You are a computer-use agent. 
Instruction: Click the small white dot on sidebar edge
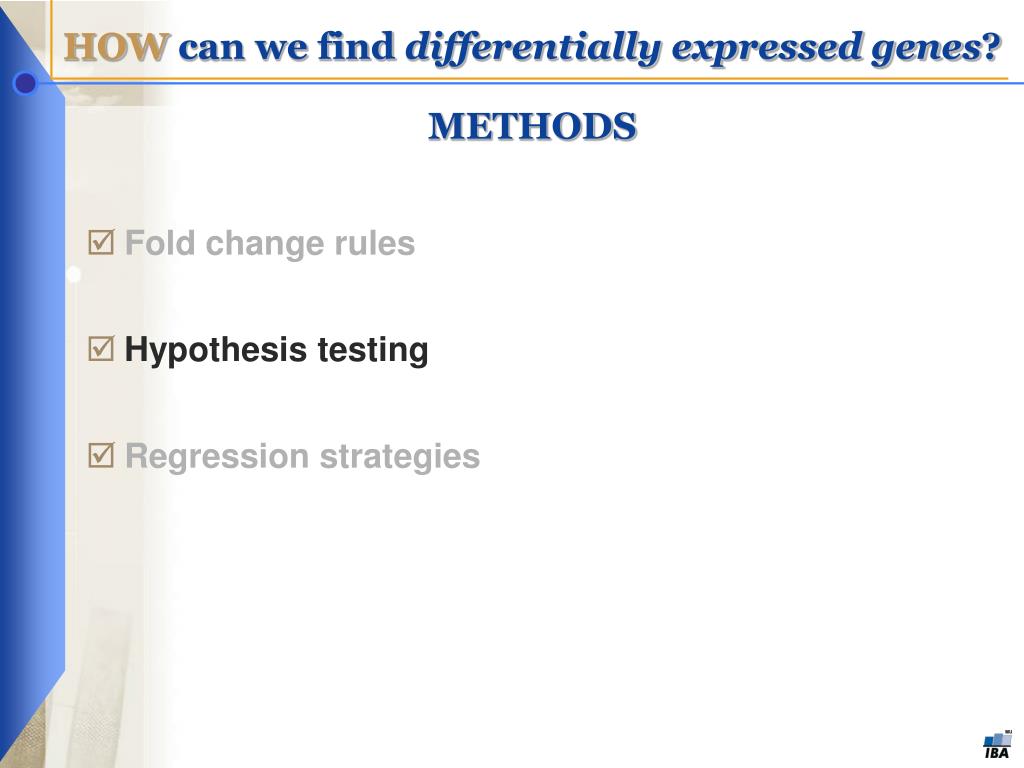click(x=74, y=274)
